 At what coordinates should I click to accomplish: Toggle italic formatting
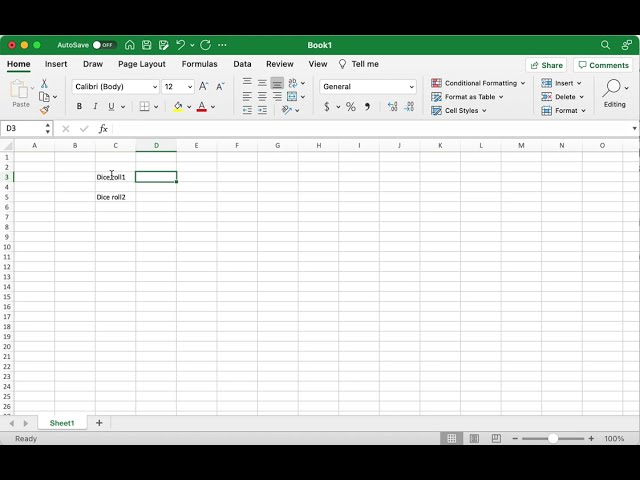coord(95,107)
